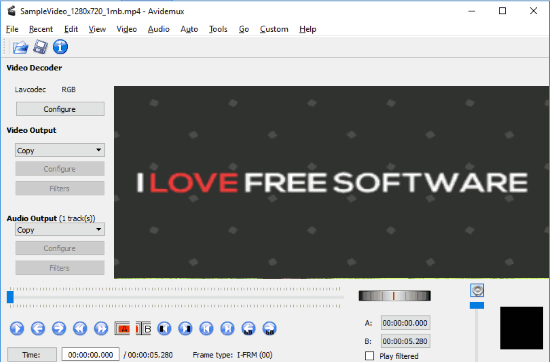Open the Tools menu

(218, 29)
